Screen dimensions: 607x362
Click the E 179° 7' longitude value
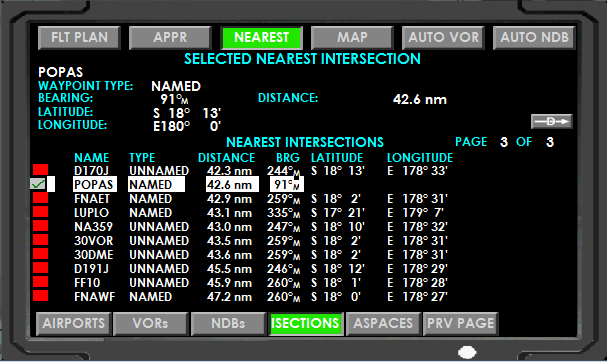pos(415,213)
